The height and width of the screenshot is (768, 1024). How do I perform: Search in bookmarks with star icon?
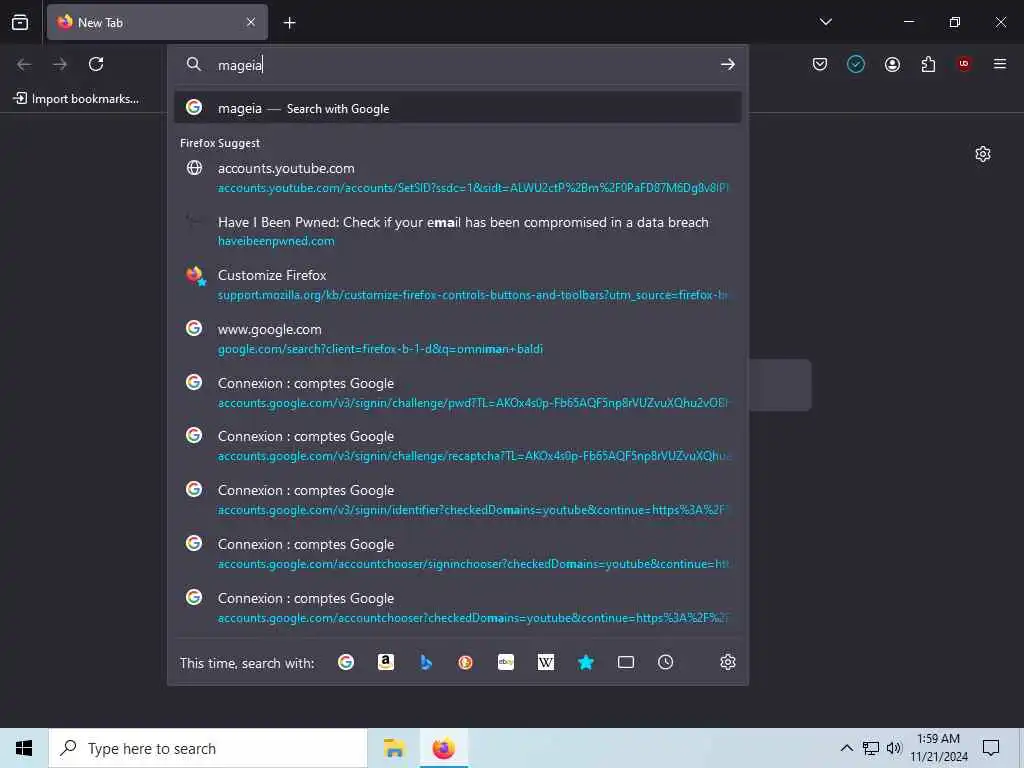(x=586, y=662)
